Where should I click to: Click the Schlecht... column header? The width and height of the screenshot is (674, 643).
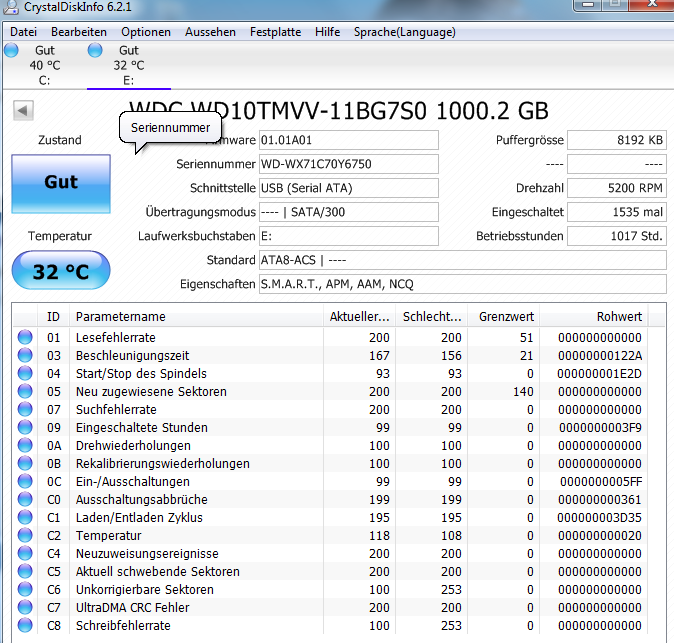click(x=432, y=317)
